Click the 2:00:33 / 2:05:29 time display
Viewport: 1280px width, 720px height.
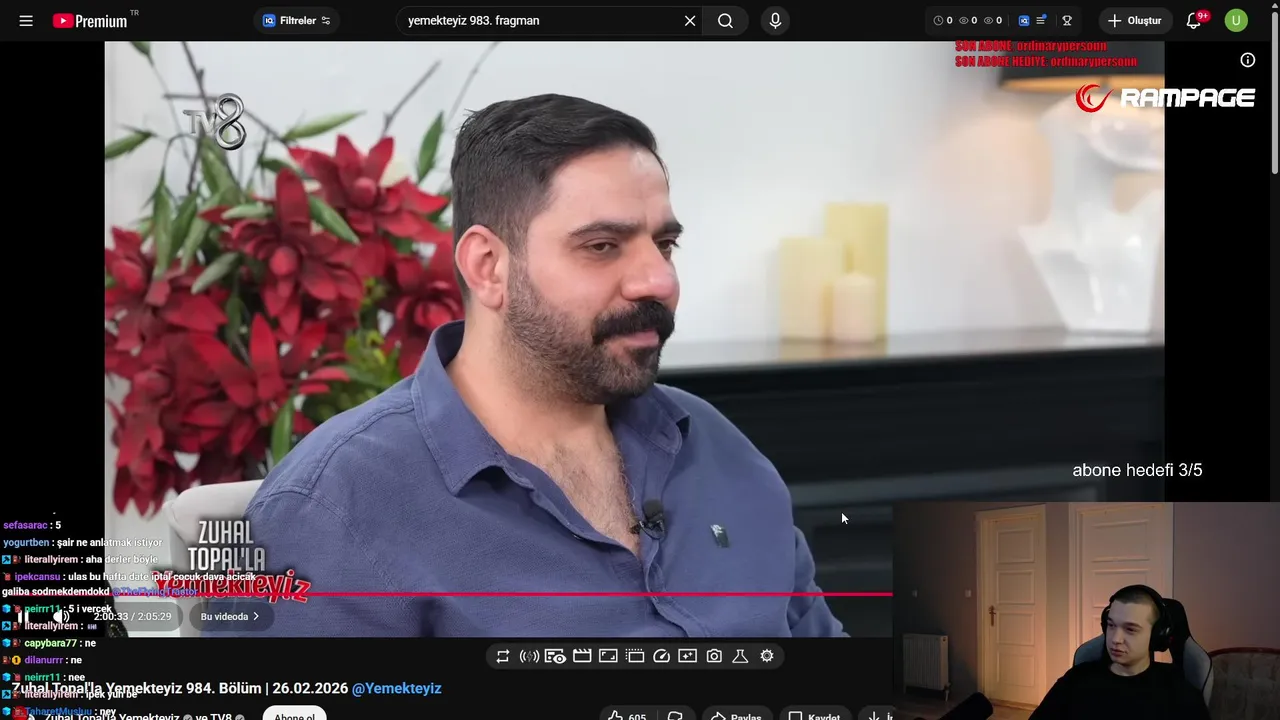[132, 616]
